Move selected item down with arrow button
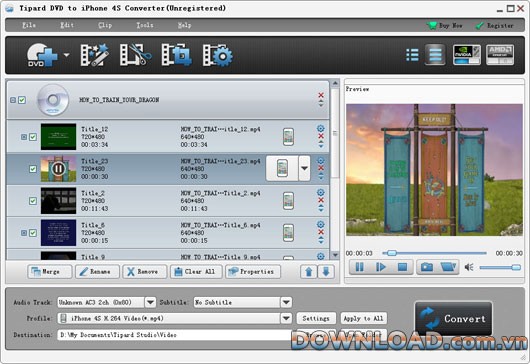The image size is (530, 364). (x=326, y=272)
